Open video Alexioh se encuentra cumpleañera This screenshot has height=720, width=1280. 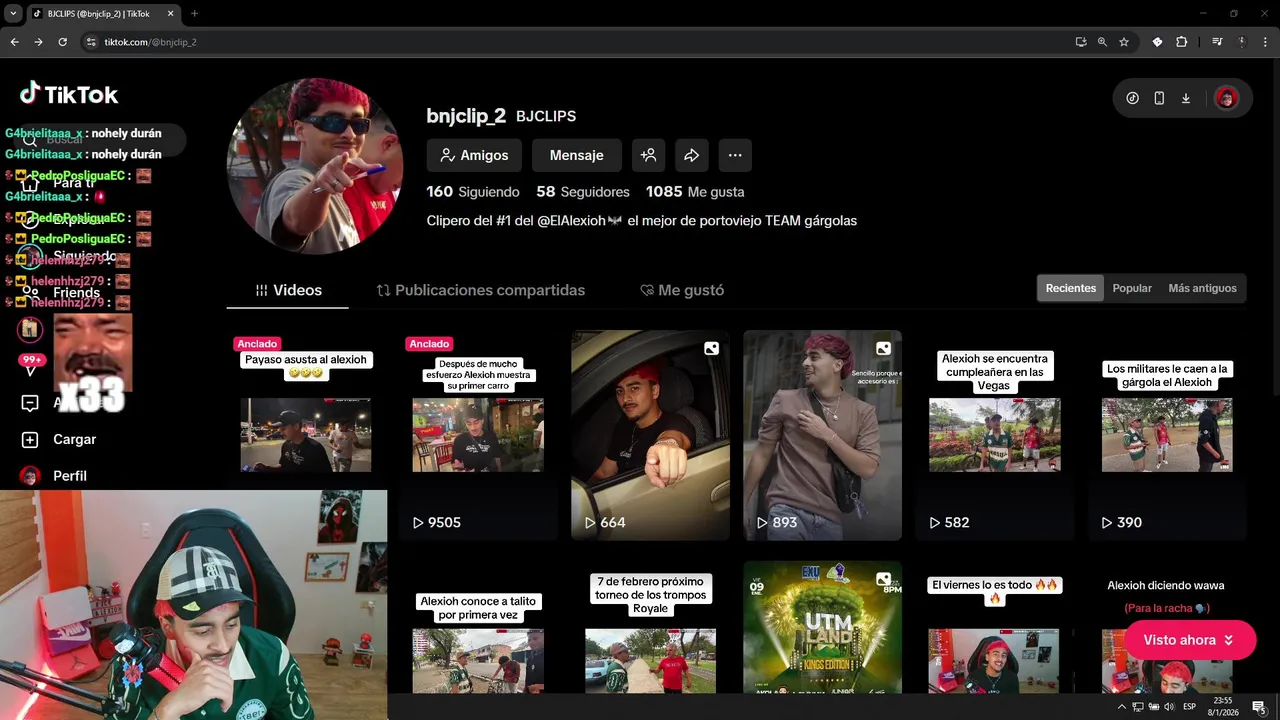click(x=994, y=435)
